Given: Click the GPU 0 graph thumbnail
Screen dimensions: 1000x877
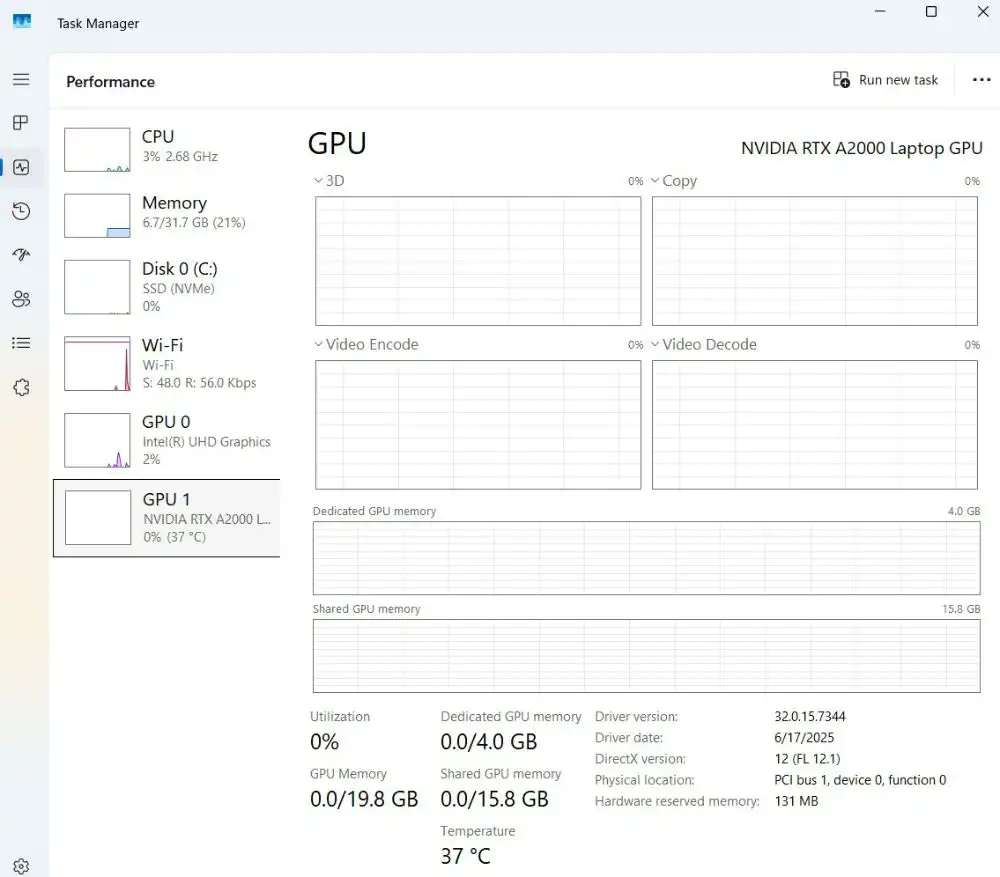Looking at the screenshot, I should click(x=97, y=440).
